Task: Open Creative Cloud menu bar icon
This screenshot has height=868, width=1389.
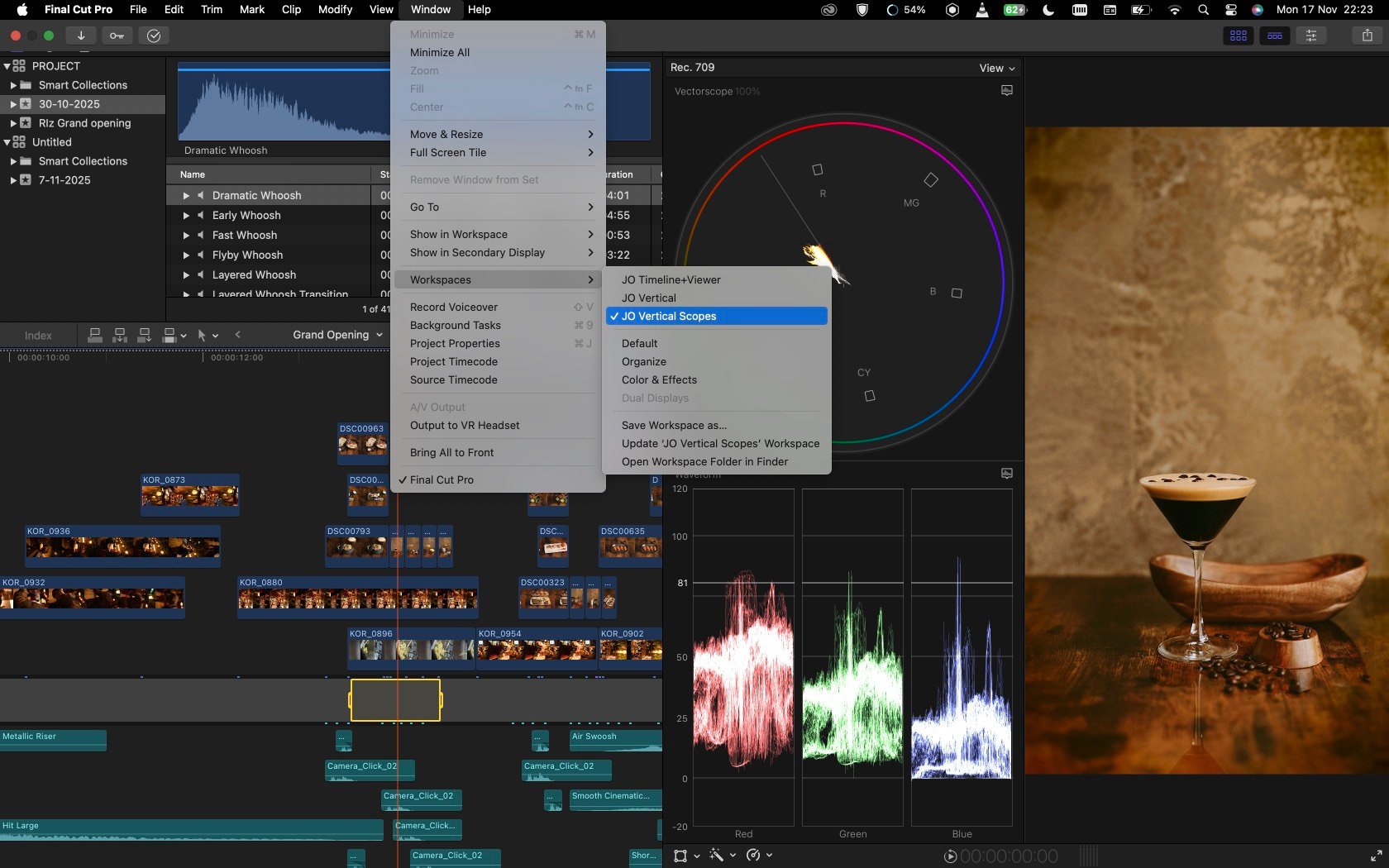Action: point(829,10)
